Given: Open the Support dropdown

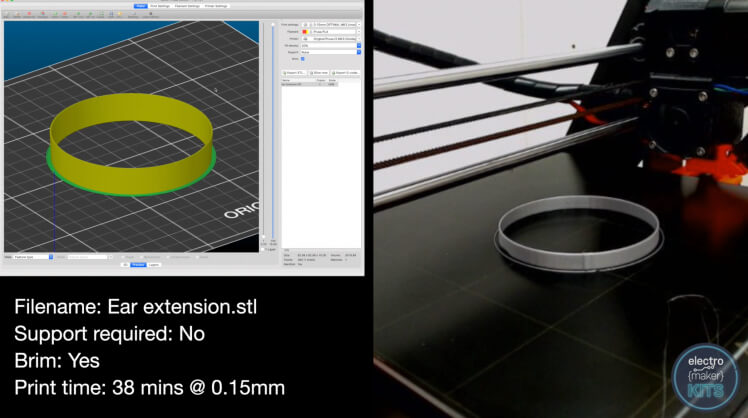Looking at the screenshot, I should coord(331,52).
